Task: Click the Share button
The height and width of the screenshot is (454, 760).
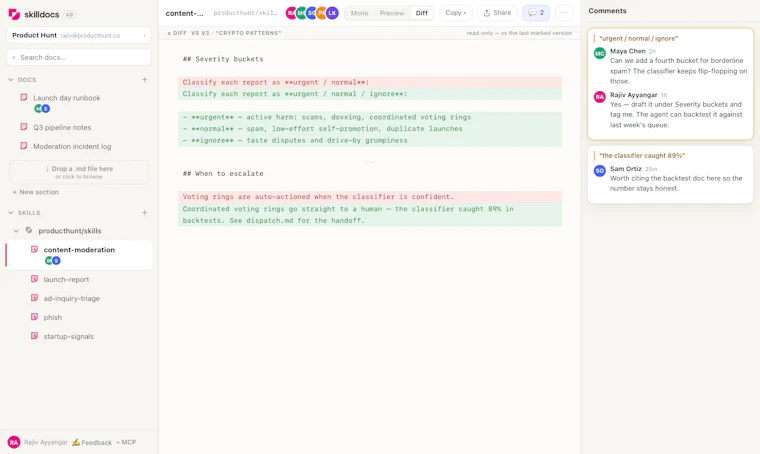Action: [497, 13]
